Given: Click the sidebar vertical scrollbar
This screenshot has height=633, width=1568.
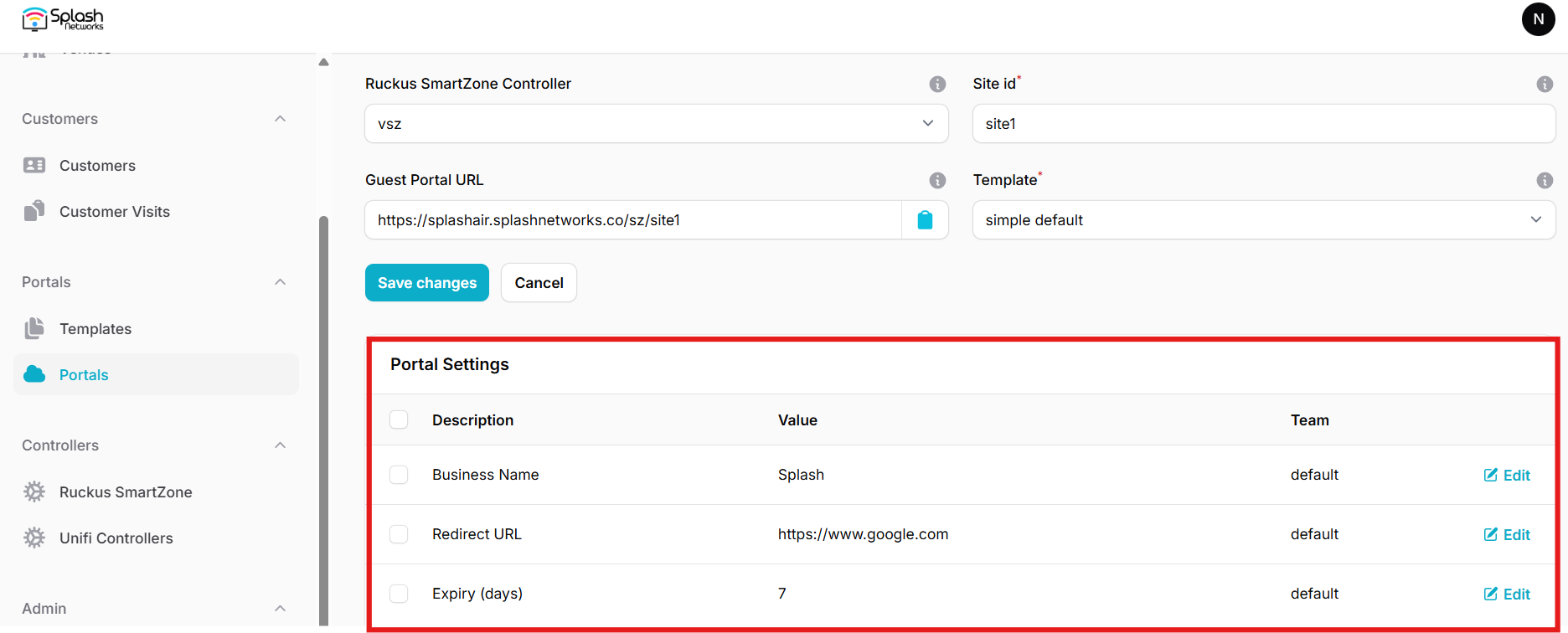Looking at the screenshot, I should coord(323,419).
